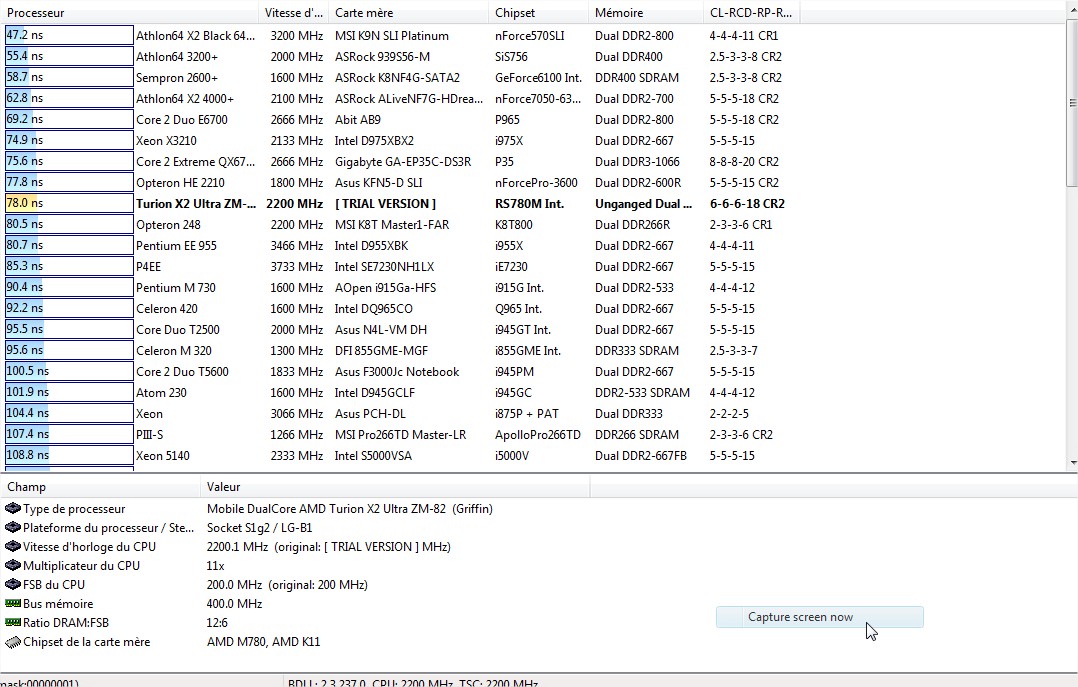This screenshot has width=1078, height=687.
Task: Click the 3733 MHz speed cell
Action: 297,266
